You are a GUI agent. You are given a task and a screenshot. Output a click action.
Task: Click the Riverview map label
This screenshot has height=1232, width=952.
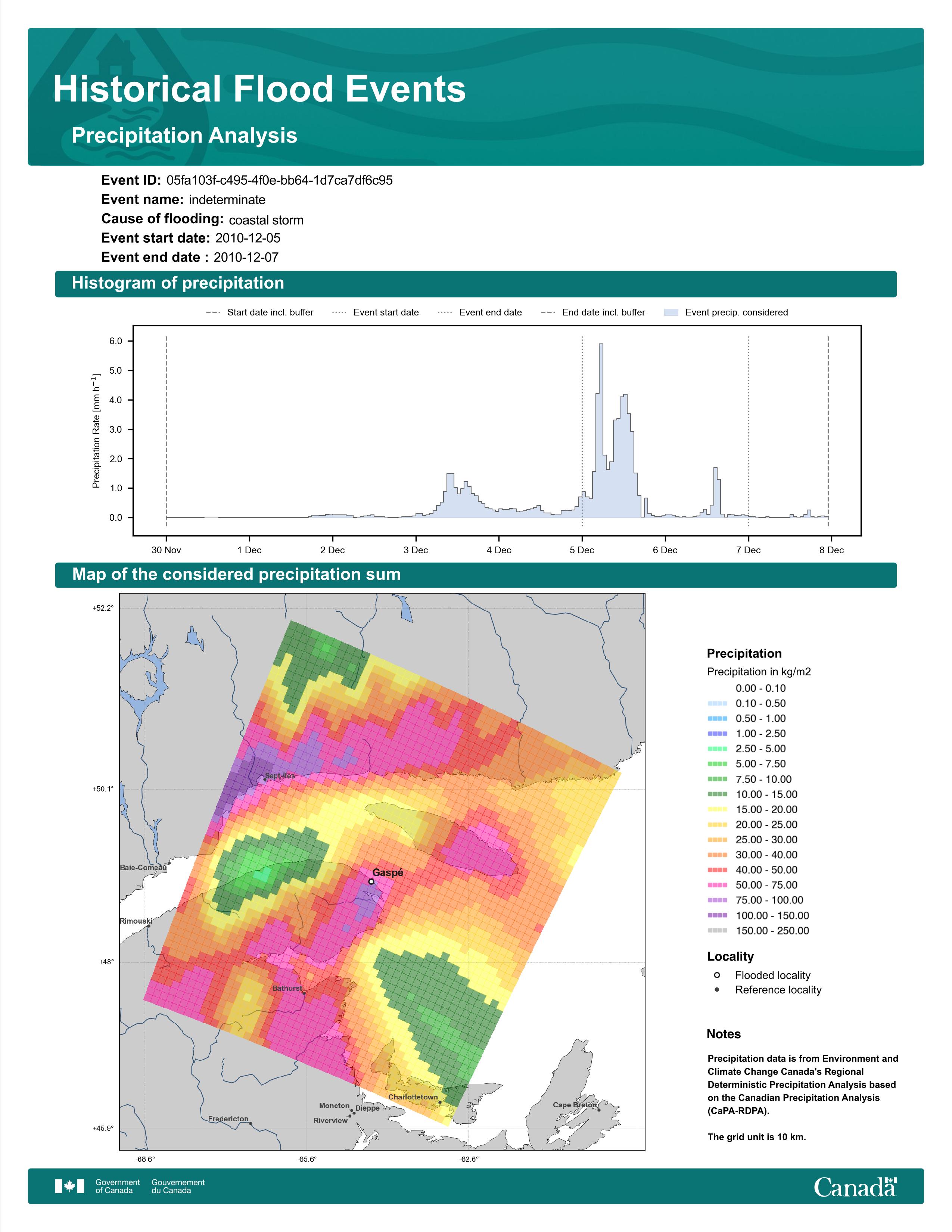point(330,1120)
